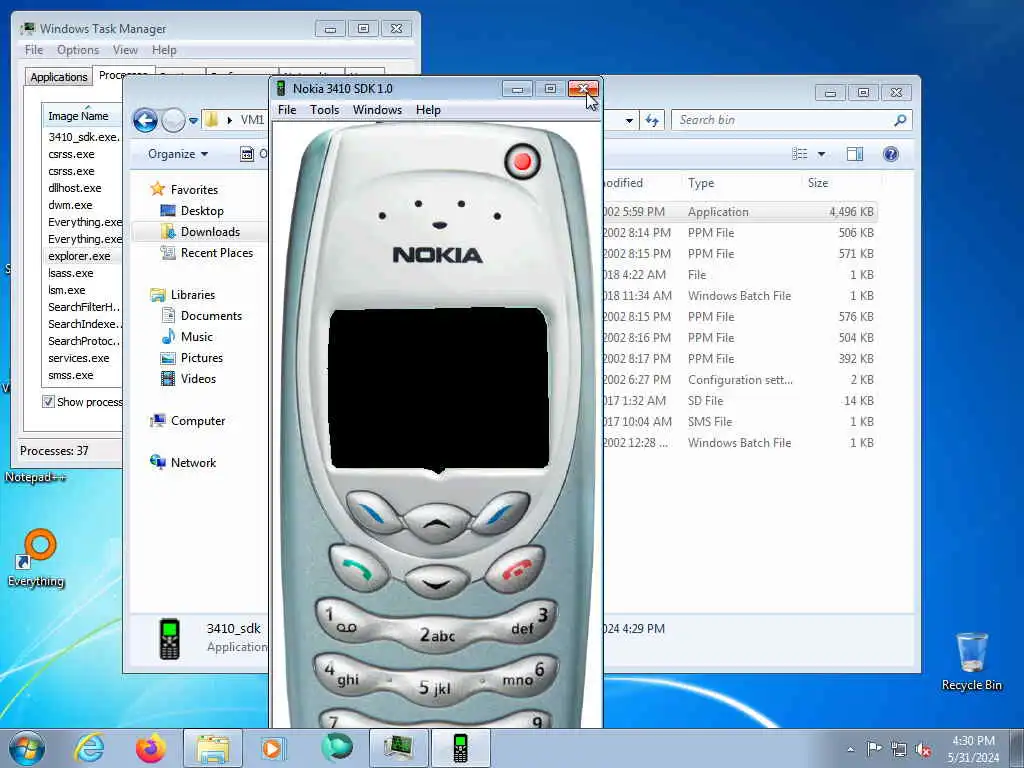Select the Everything desktop shortcut
The height and width of the screenshot is (768, 1024).
[x=37, y=559]
